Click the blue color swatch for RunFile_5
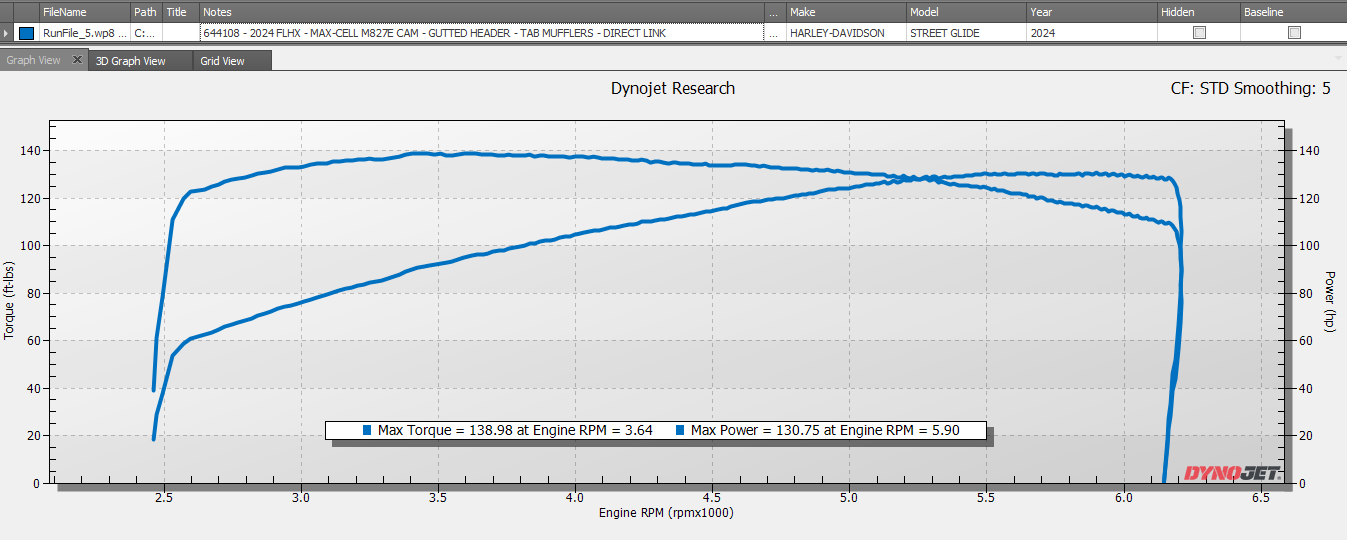 [x=26, y=33]
